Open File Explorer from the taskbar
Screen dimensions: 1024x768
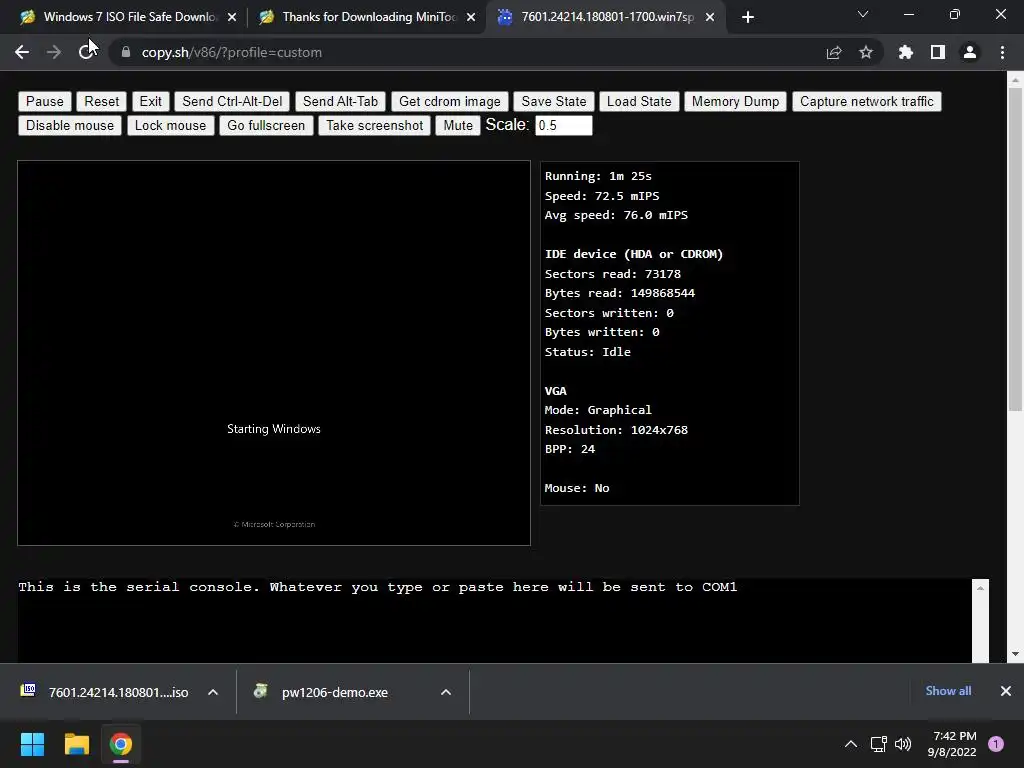pyautogui.click(x=76, y=744)
